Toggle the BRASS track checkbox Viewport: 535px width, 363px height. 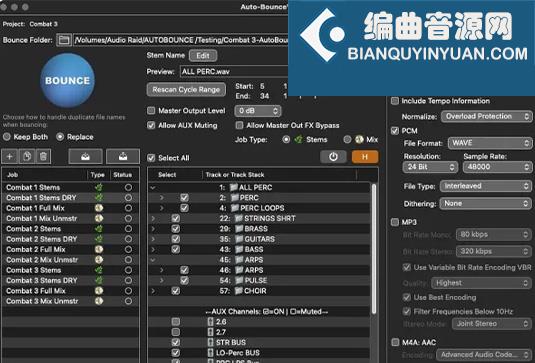pyautogui.click(x=175, y=229)
